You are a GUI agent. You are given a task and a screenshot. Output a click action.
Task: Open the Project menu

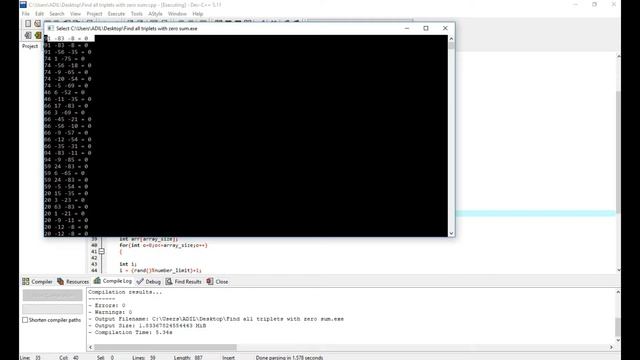click(94, 14)
